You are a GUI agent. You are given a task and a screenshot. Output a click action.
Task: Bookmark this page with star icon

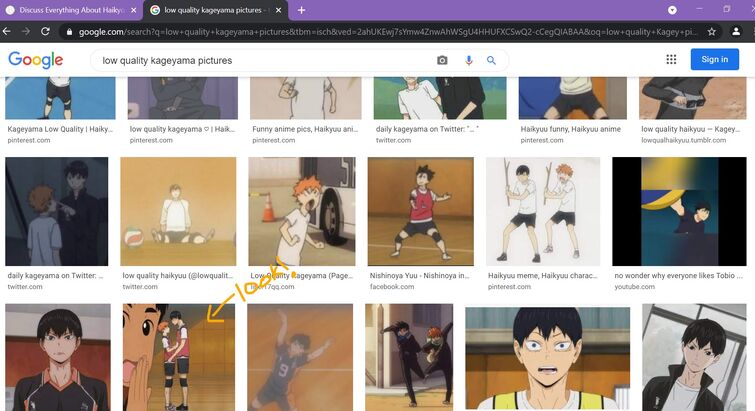click(x=712, y=32)
